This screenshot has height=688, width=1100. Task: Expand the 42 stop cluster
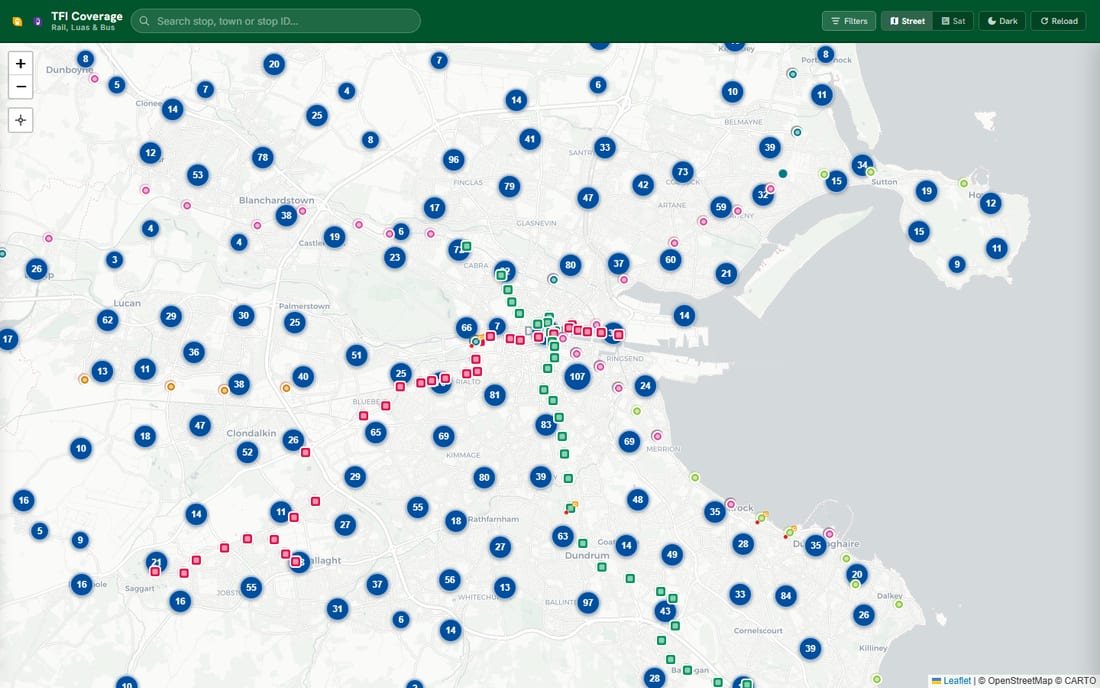pos(643,185)
